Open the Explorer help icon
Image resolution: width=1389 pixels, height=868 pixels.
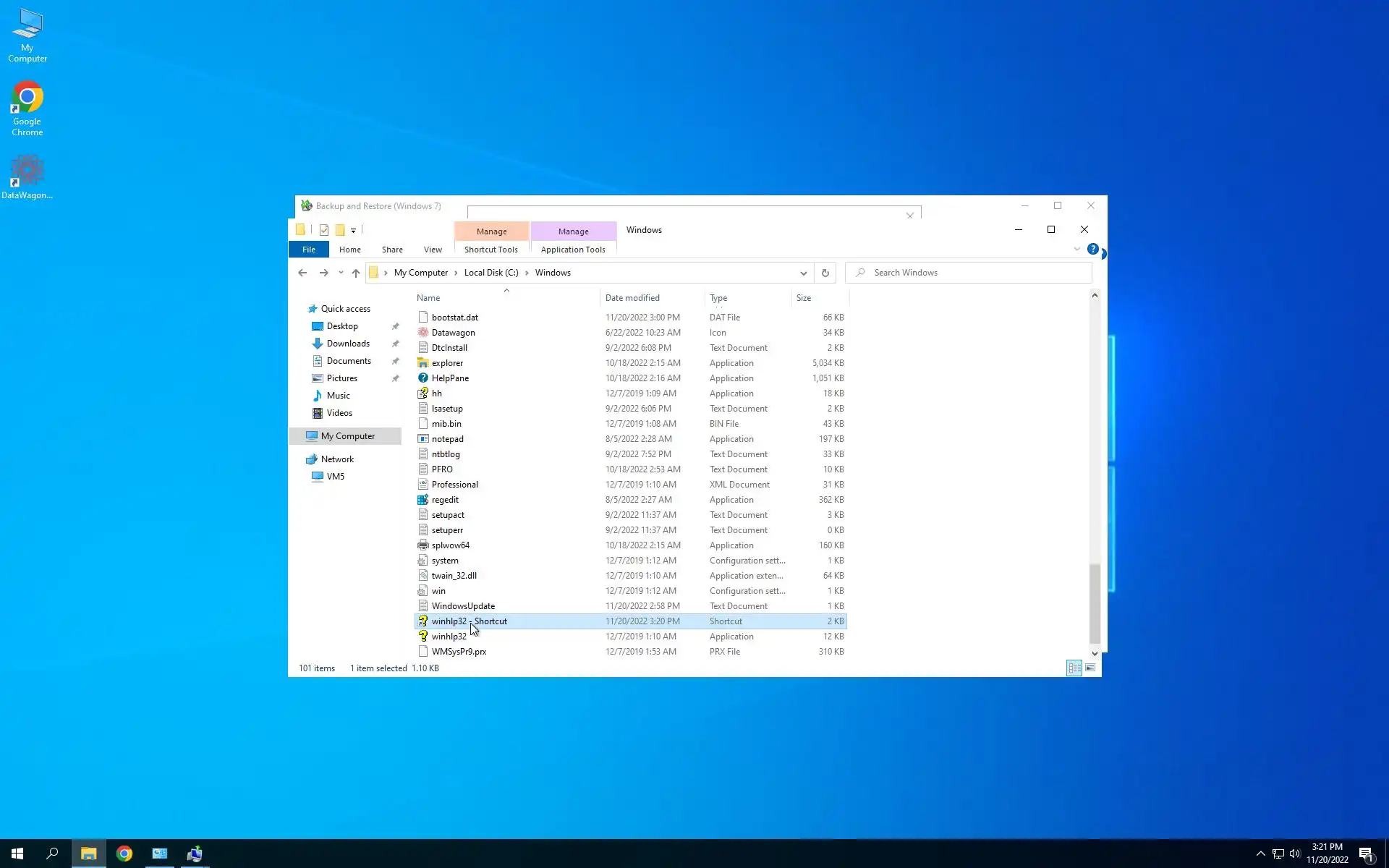click(x=1092, y=250)
